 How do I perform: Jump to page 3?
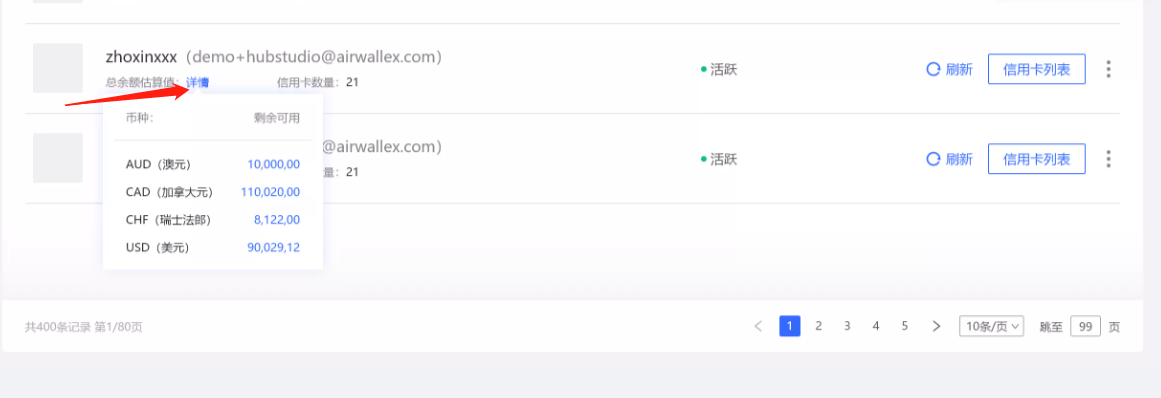(847, 326)
